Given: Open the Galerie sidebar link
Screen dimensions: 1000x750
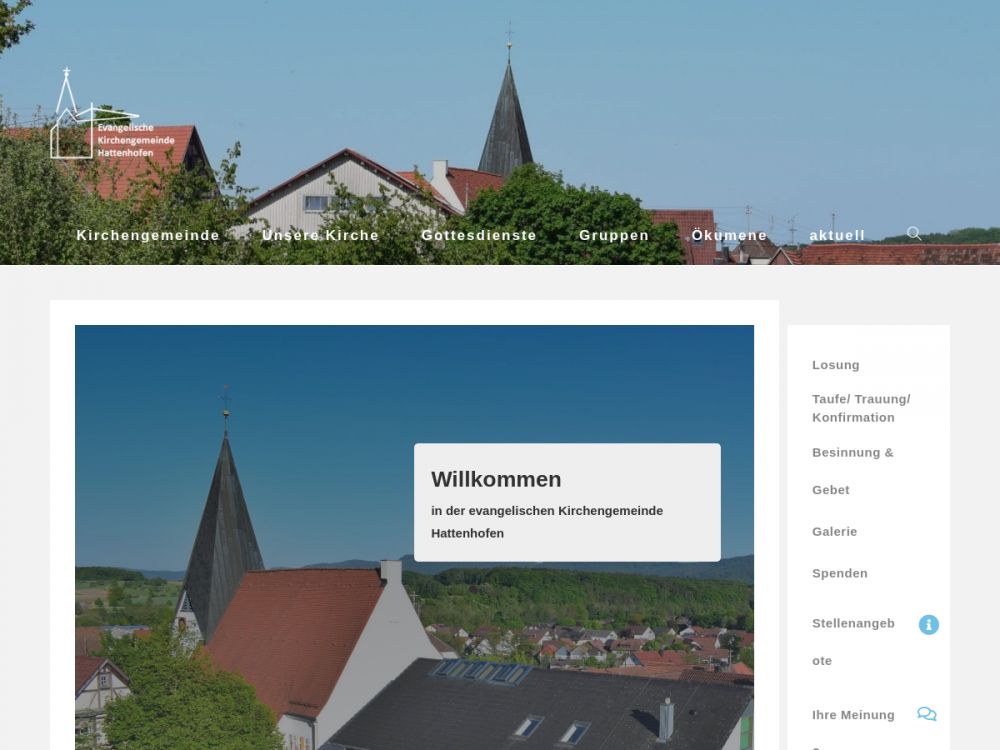Looking at the screenshot, I should (x=834, y=532).
